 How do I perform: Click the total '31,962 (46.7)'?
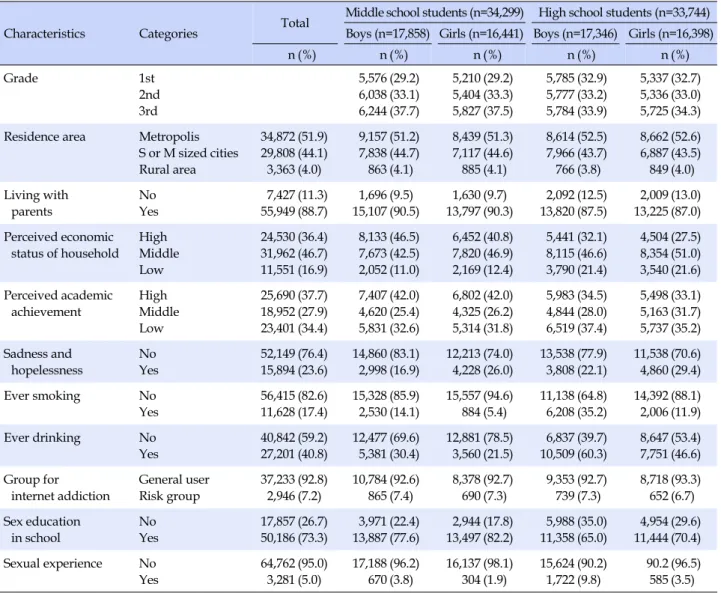294,253
